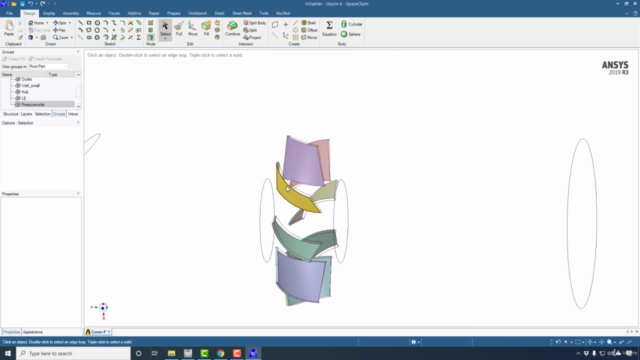Open the Assembly ribbon tab
640x360 pixels.
[71, 13]
